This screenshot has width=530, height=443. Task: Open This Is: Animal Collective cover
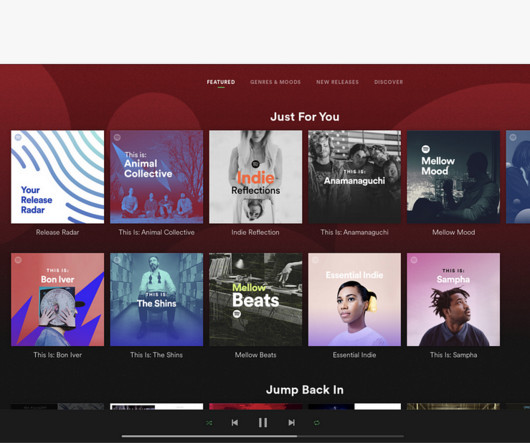(156, 177)
